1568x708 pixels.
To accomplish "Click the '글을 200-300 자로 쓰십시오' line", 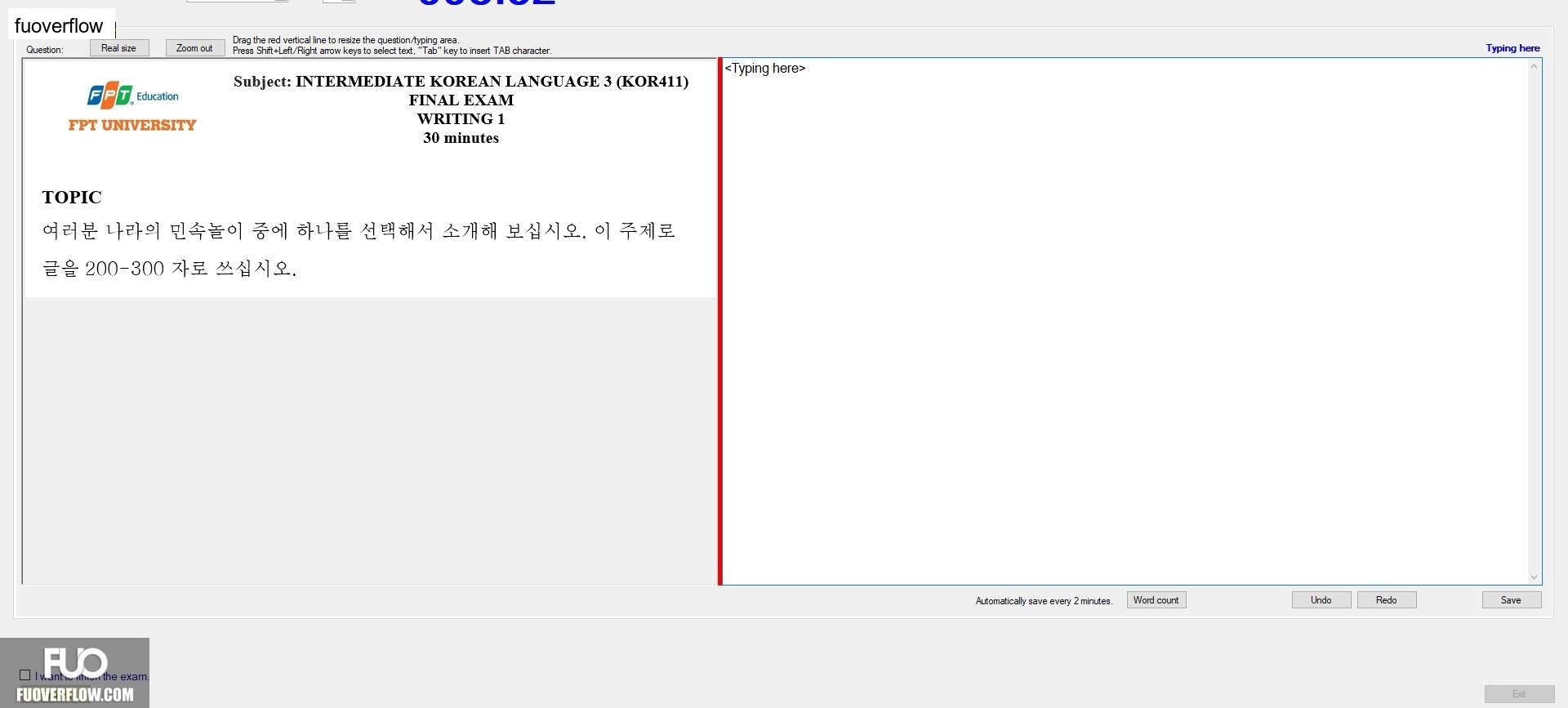I will 169,269.
